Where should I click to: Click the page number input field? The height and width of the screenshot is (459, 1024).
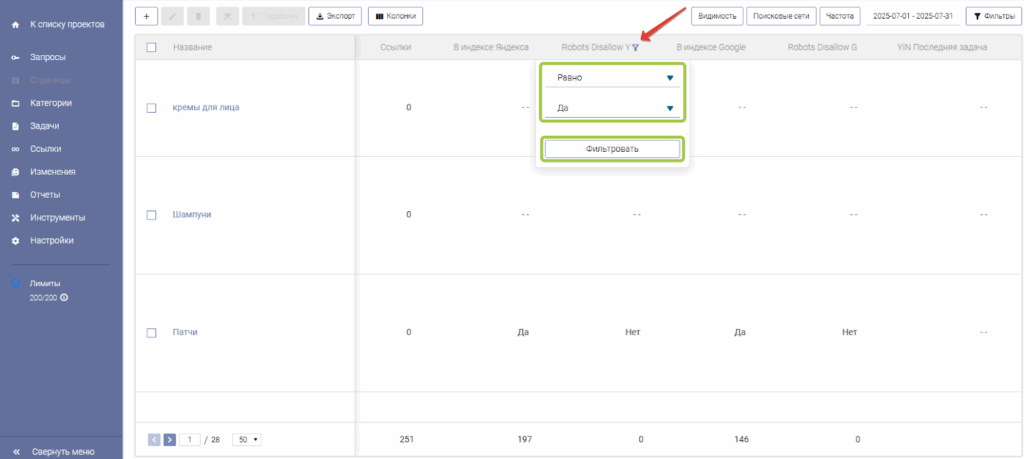click(x=190, y=439)
